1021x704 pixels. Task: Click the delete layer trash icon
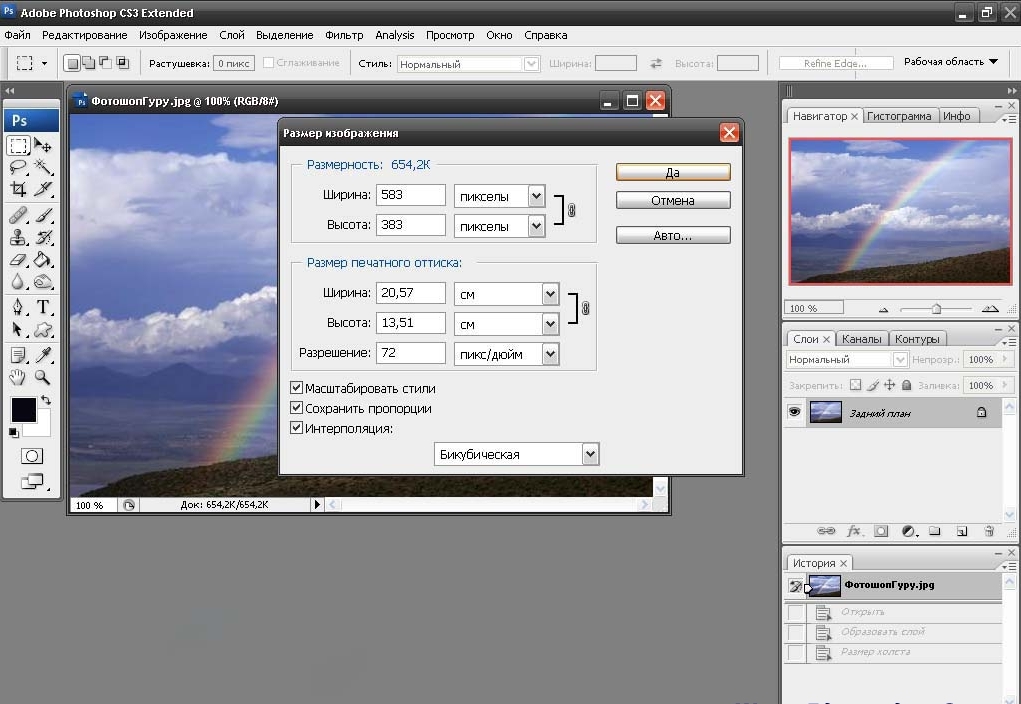989,531
